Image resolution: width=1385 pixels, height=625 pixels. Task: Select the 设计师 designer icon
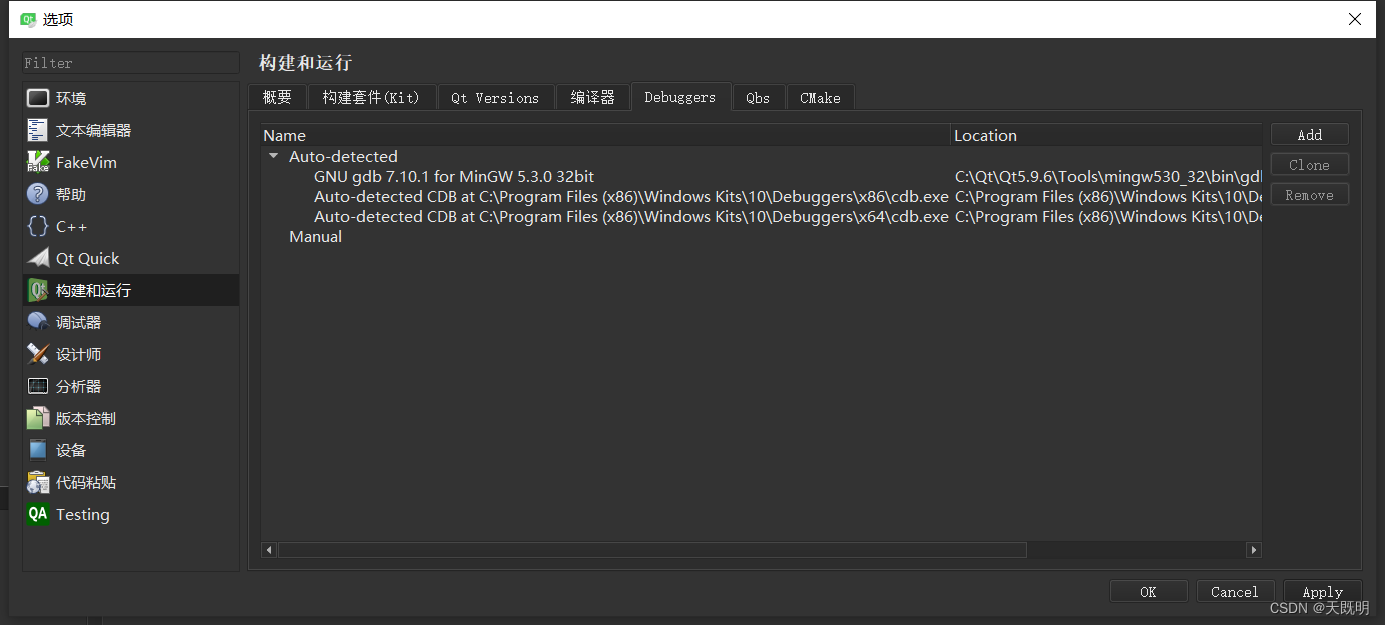coord(38,354)
